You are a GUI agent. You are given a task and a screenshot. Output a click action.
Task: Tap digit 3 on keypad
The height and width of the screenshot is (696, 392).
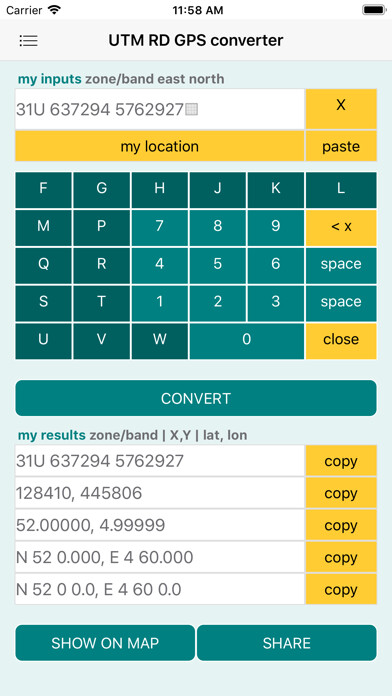(x=276, y=303)
